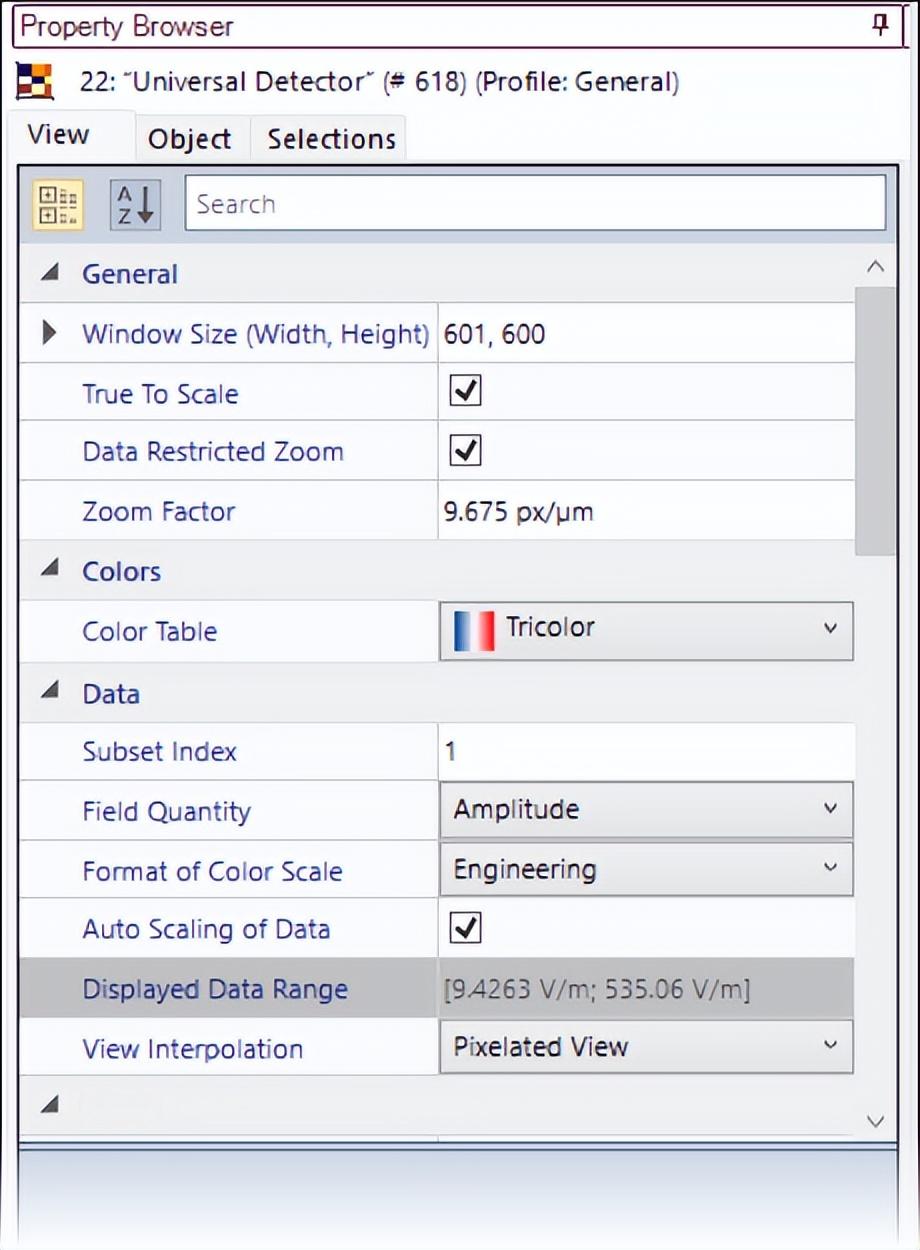Click the alphabetical A-Z sort icon
The height and width of the screenshot is (1250, 920).
click(x=135, y=205)
